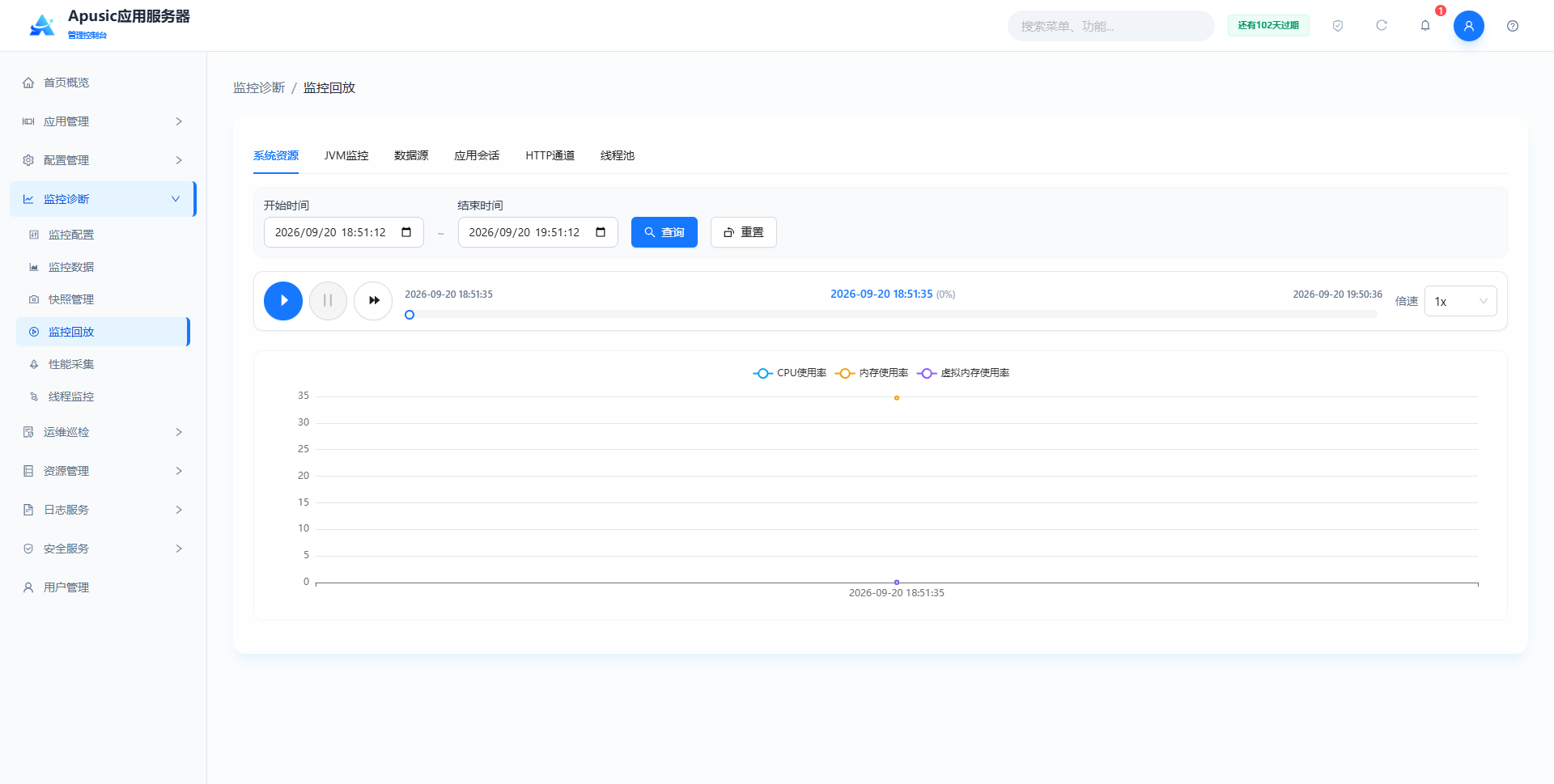Click the 重置 reset button
The height and width of the screenshot is (784, 1554).
point(744,232)
